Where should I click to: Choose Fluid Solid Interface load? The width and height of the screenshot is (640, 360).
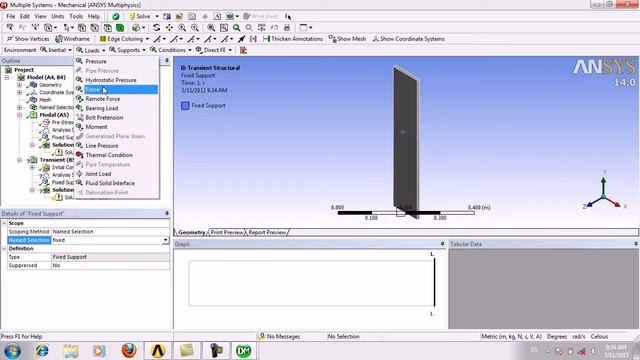(117, 183)
